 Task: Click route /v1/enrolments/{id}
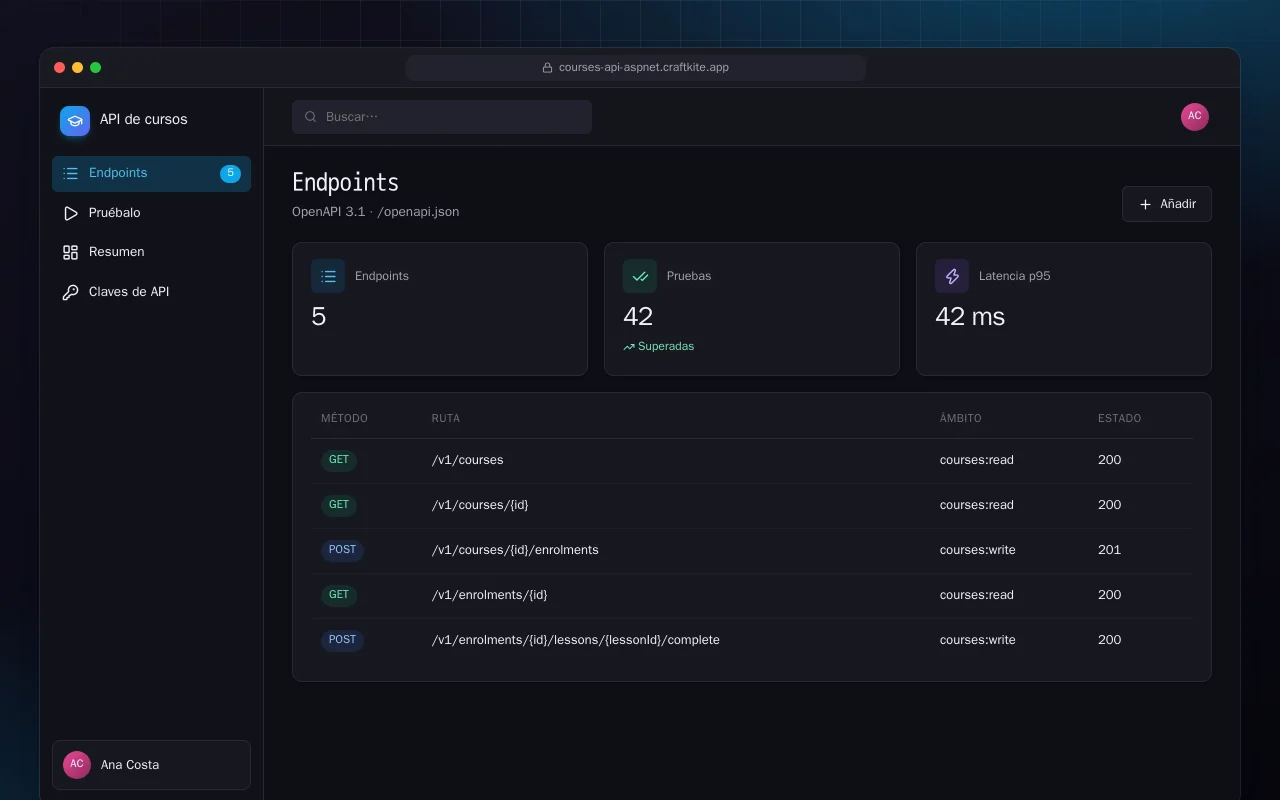(490, 595)
